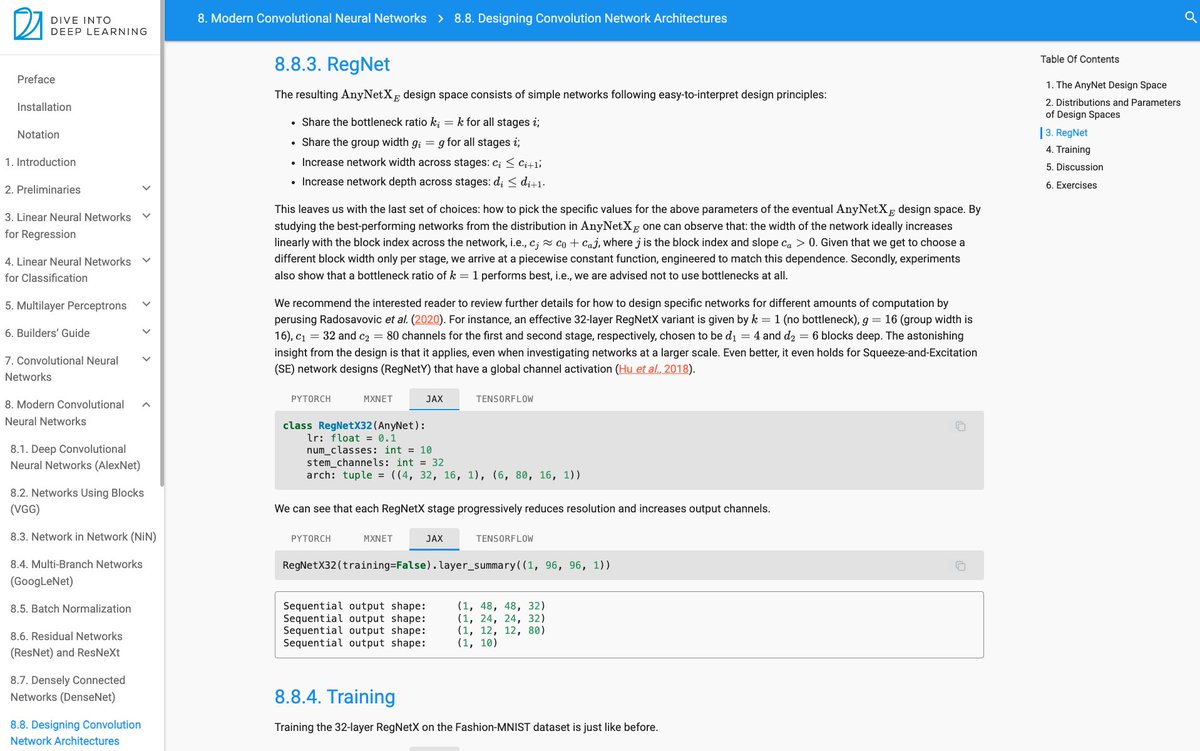Expand the Convolutional Neural Networks chevron
Screen dimensions: 1200x751
point(147,360)
